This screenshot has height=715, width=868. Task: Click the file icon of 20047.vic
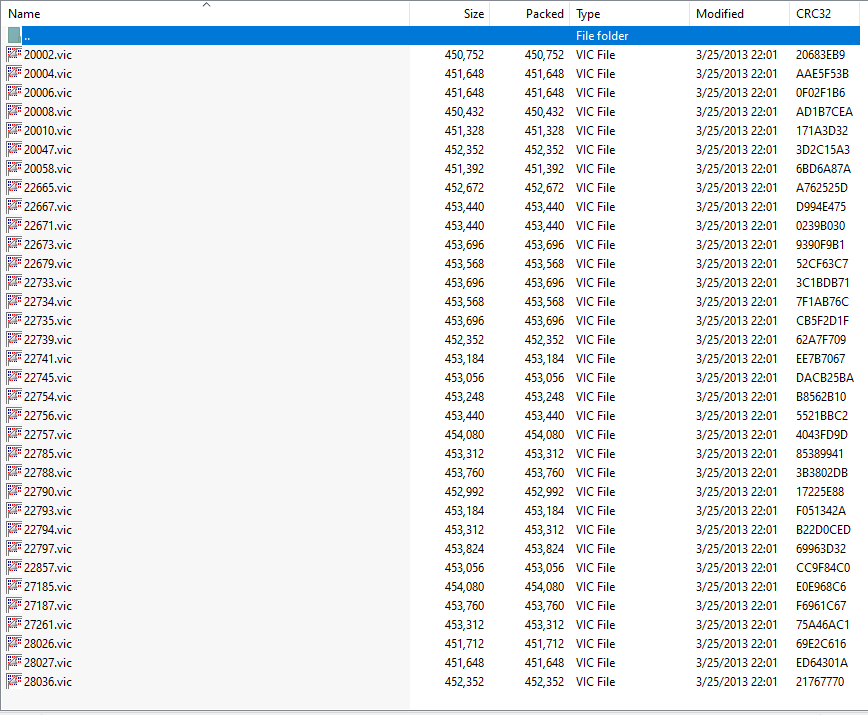pyautogui.click(x=14, y=149)
